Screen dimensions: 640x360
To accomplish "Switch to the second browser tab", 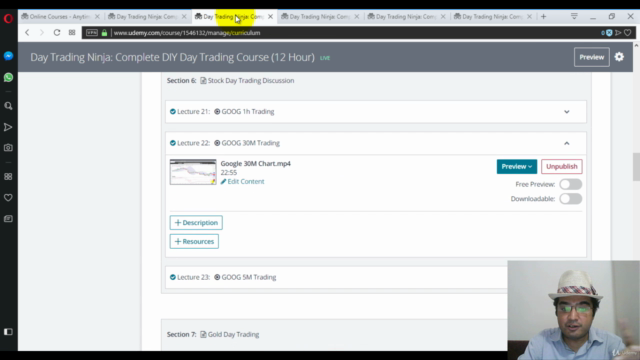I will [x=147, y=17].
